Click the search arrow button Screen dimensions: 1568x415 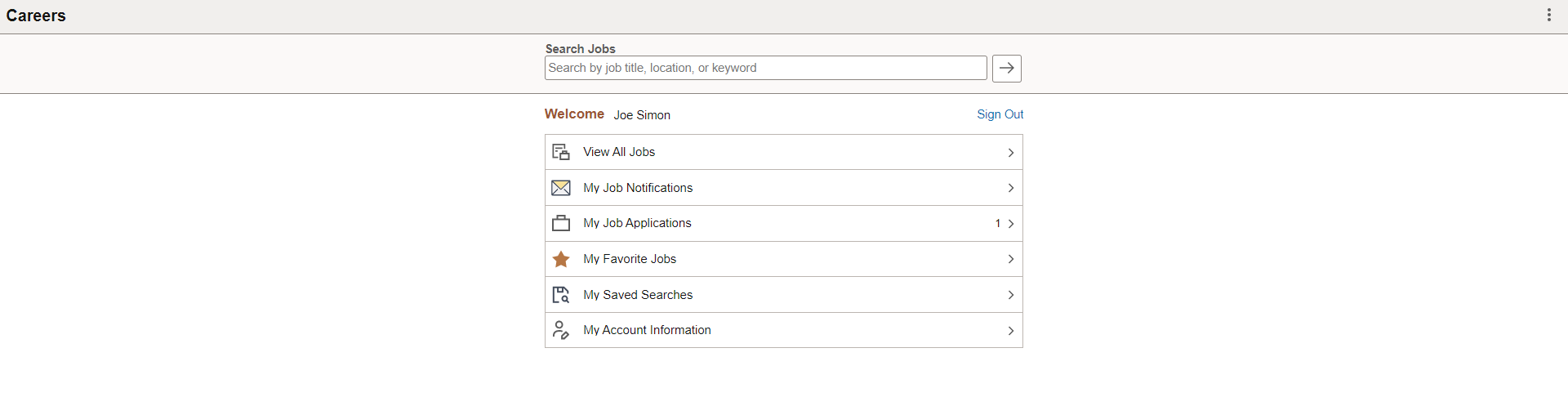[1006, 69]
